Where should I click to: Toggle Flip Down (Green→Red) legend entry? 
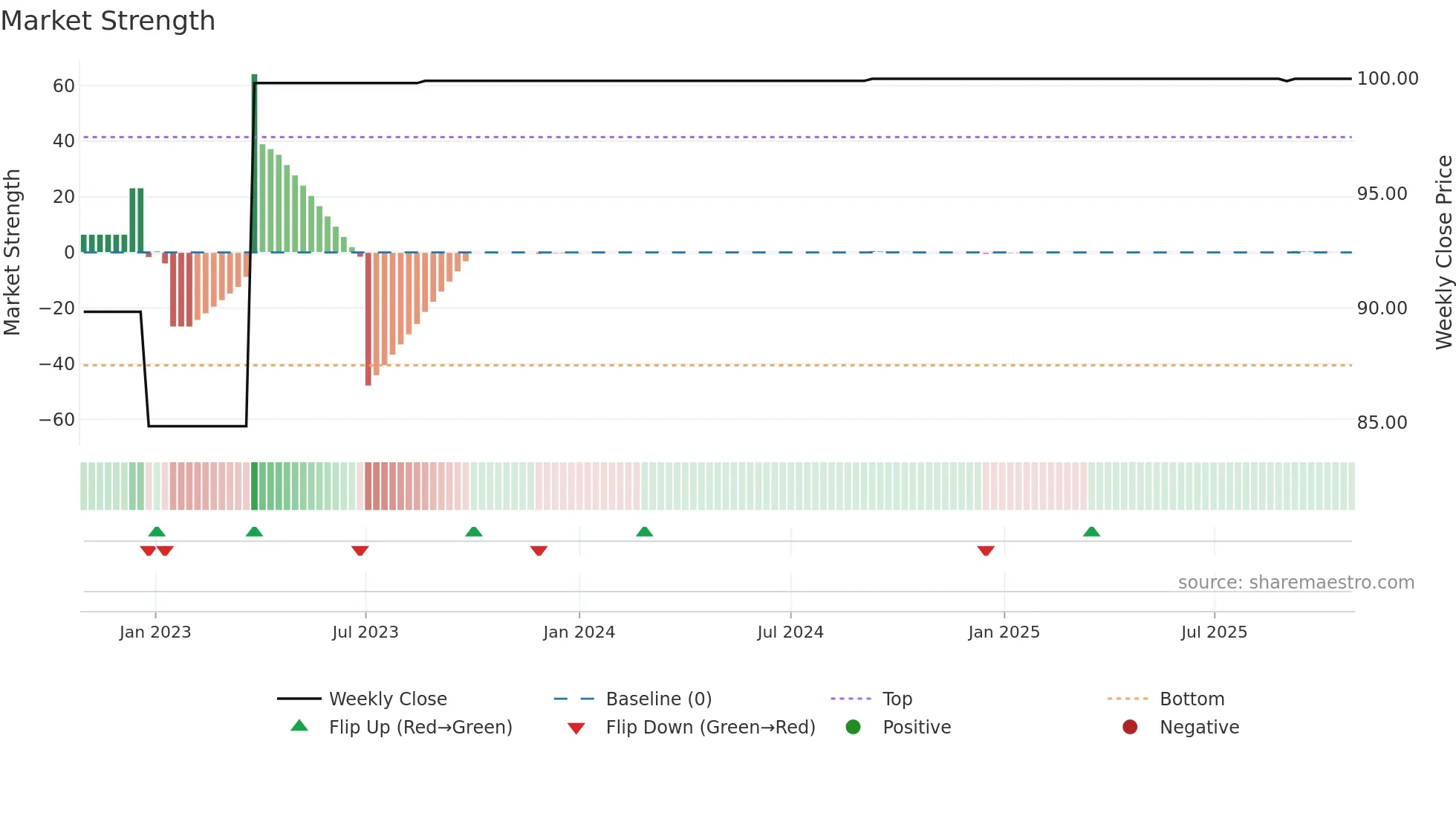tap(691, 727)
